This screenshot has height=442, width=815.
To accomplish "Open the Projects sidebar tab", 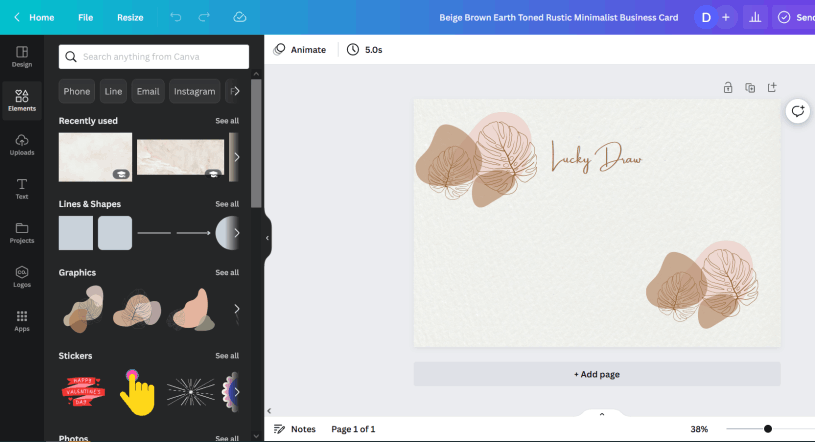I will [22, 233].
